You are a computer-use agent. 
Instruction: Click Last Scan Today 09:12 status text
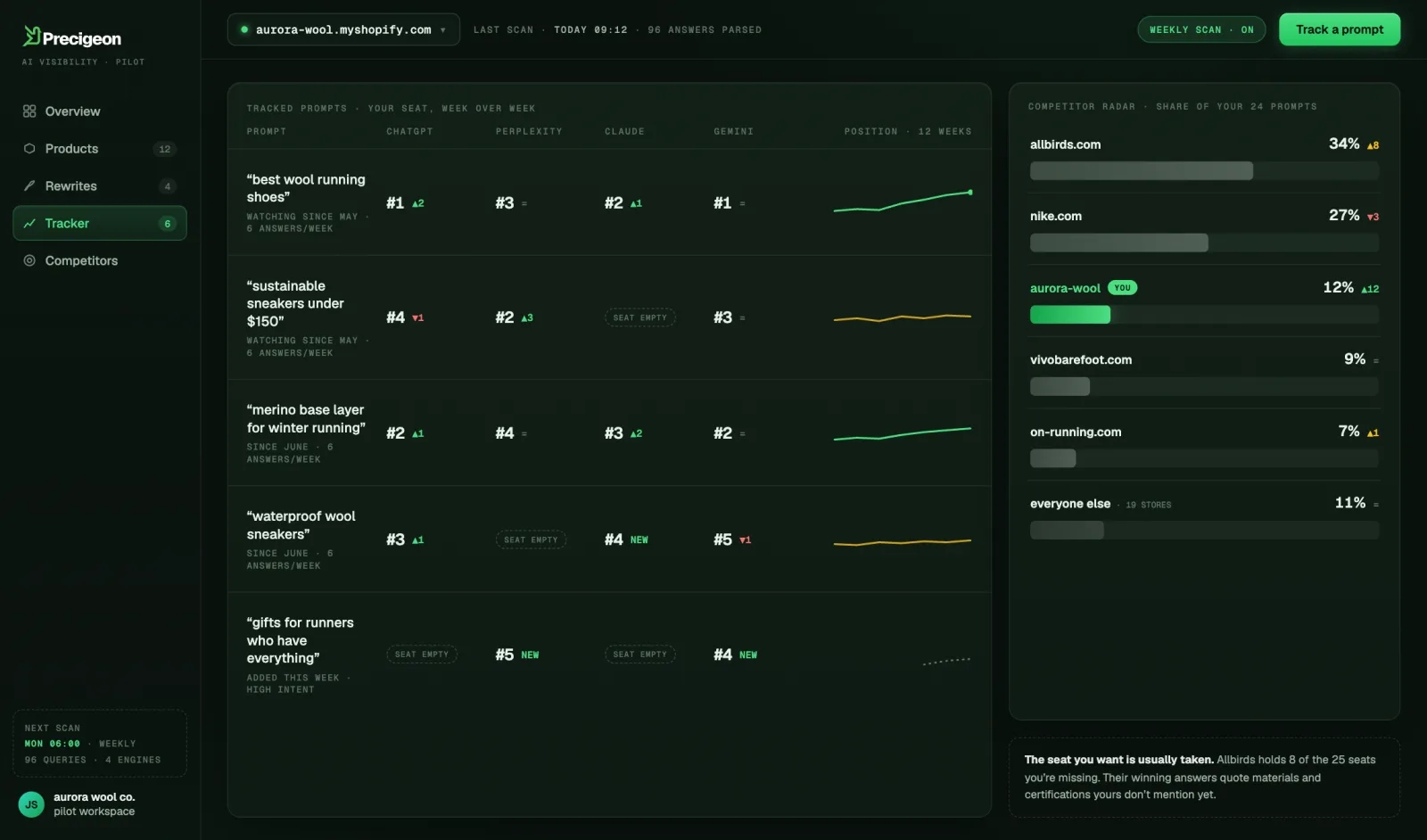point(550,29)
